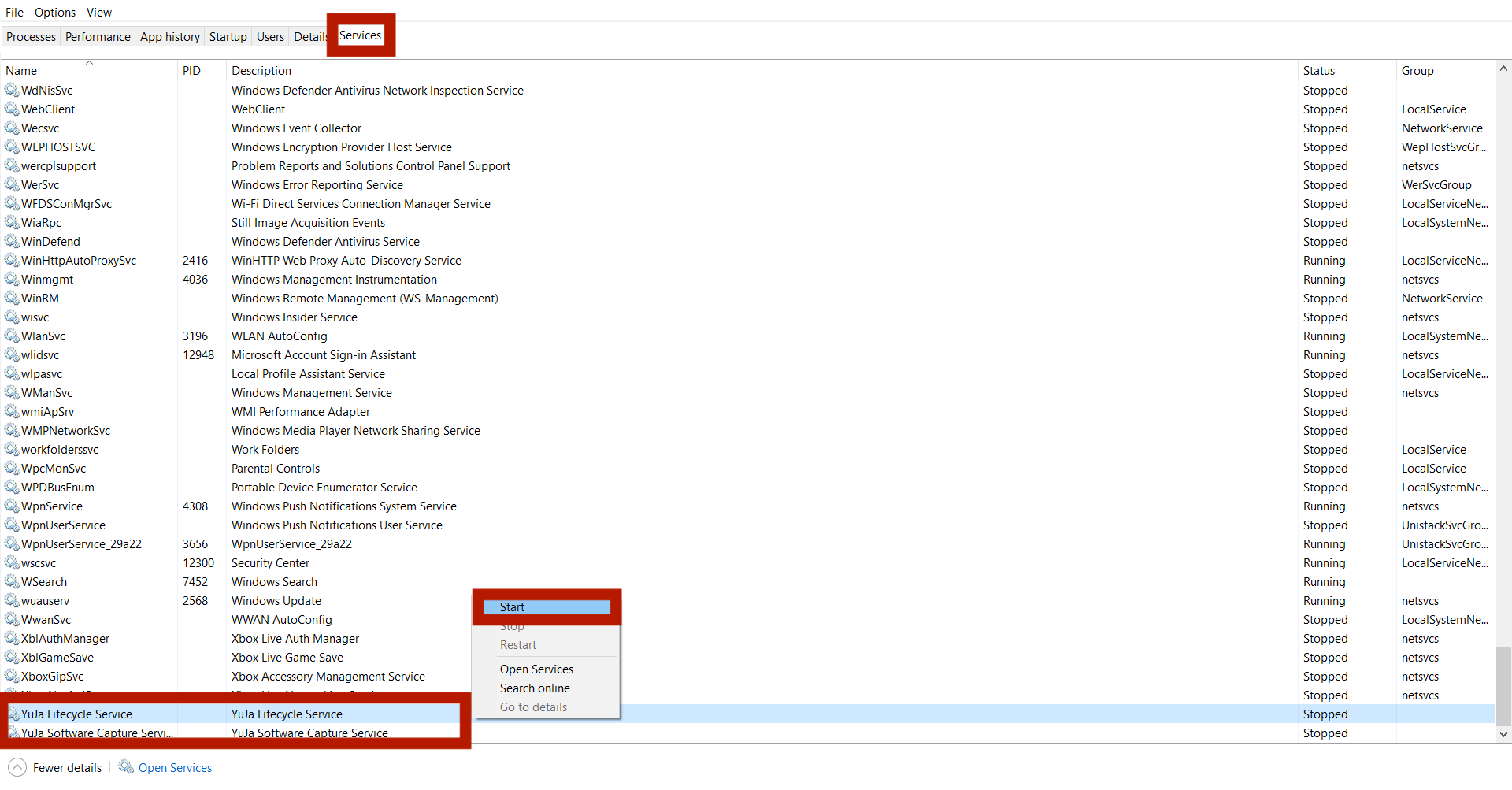Viewport: 1512px width, 790px height.
Task: Click the gear icon beside Winmgmt
Action: 12,279
